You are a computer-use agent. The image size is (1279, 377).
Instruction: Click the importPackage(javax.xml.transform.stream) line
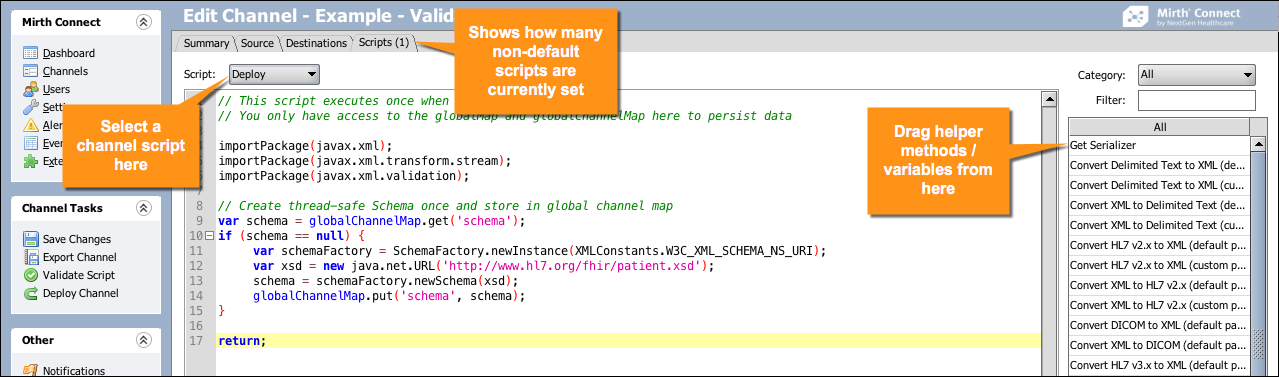pyautogui.click(x=364, y=160)
